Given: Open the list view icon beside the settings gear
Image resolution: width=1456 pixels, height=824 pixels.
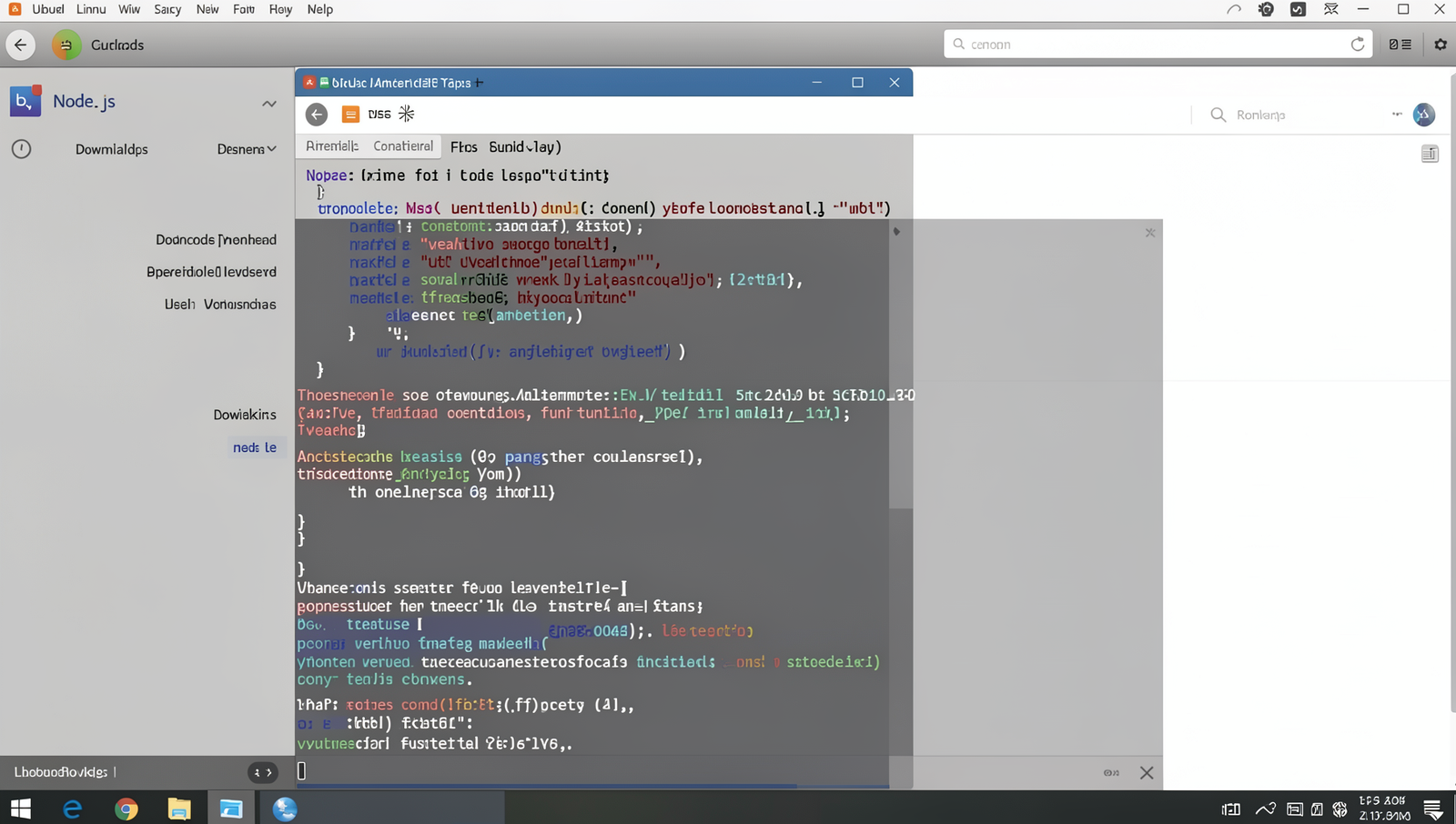Looking at the screenshot, I should pyautogui.click(x=1400, y=45).
